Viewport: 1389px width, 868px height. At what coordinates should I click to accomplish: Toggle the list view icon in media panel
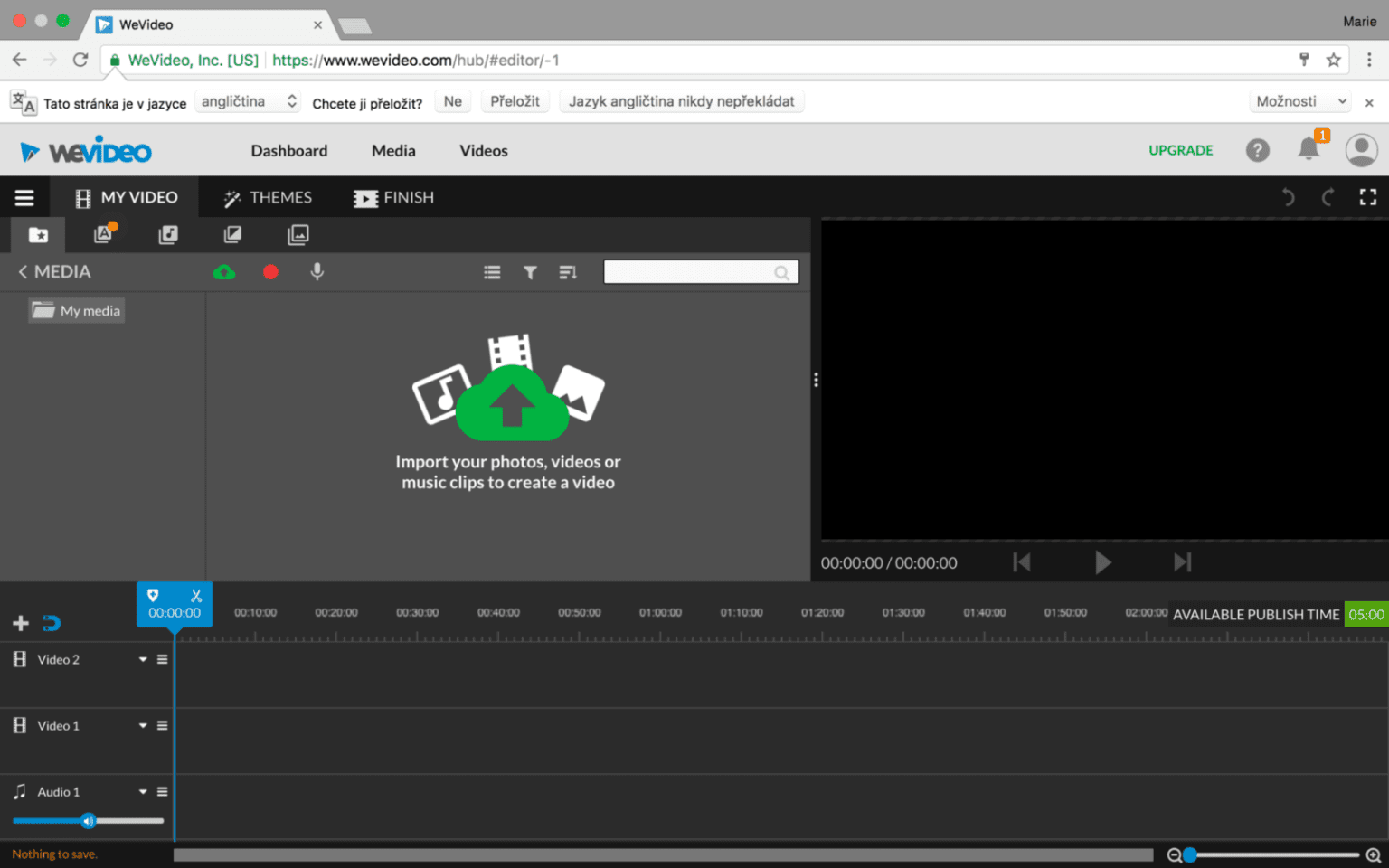pyautogui.click(x=492, y=271)
